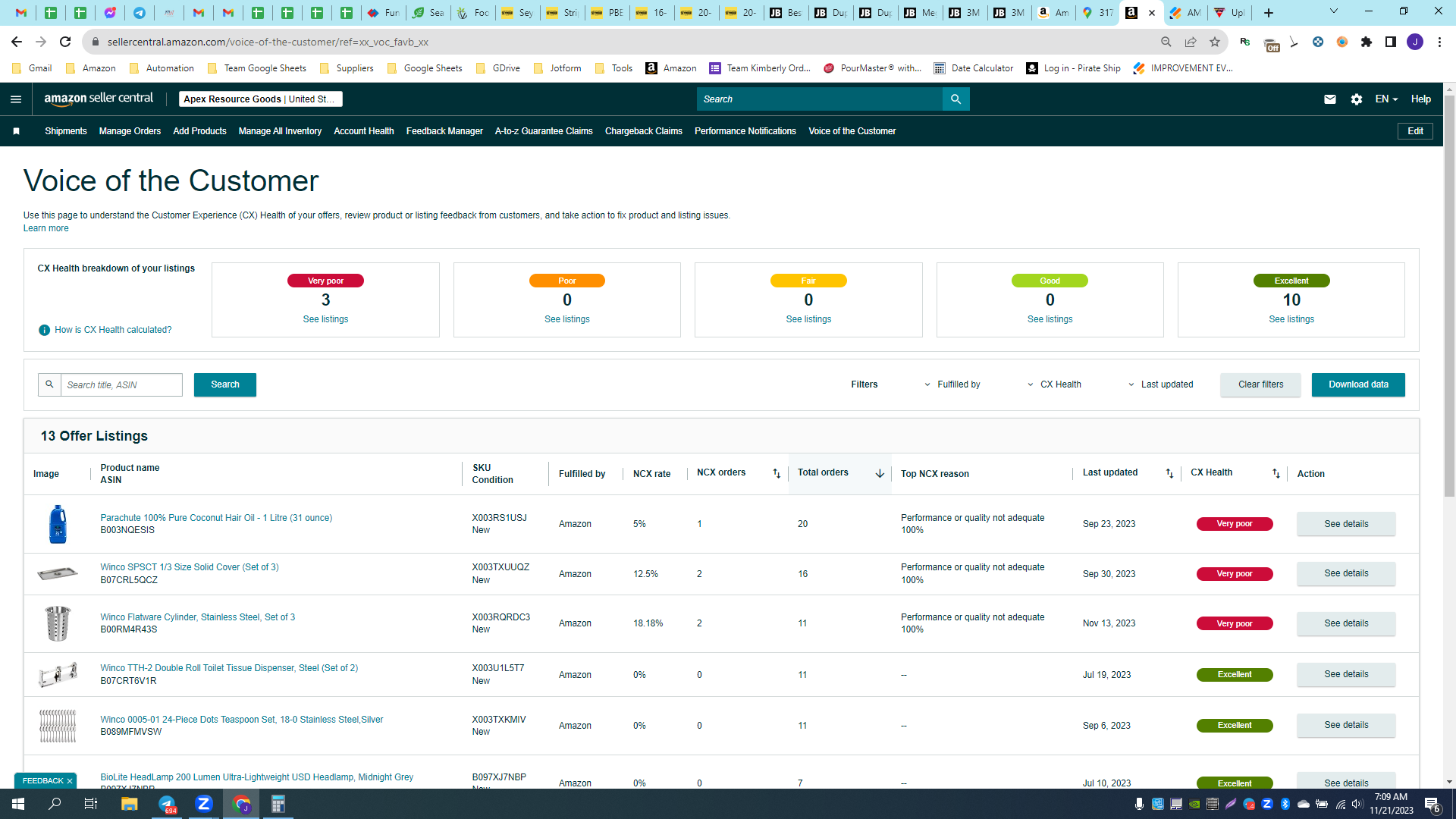Screen dimensions: 1456x819
Task: Open the EN language dropdown
Action: pyautogui.click(x=1386, y=99)
